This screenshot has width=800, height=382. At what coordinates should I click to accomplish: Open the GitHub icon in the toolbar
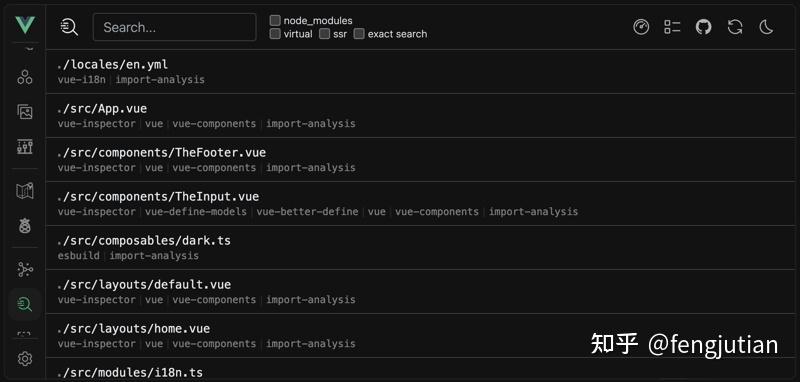coord(704,27)
